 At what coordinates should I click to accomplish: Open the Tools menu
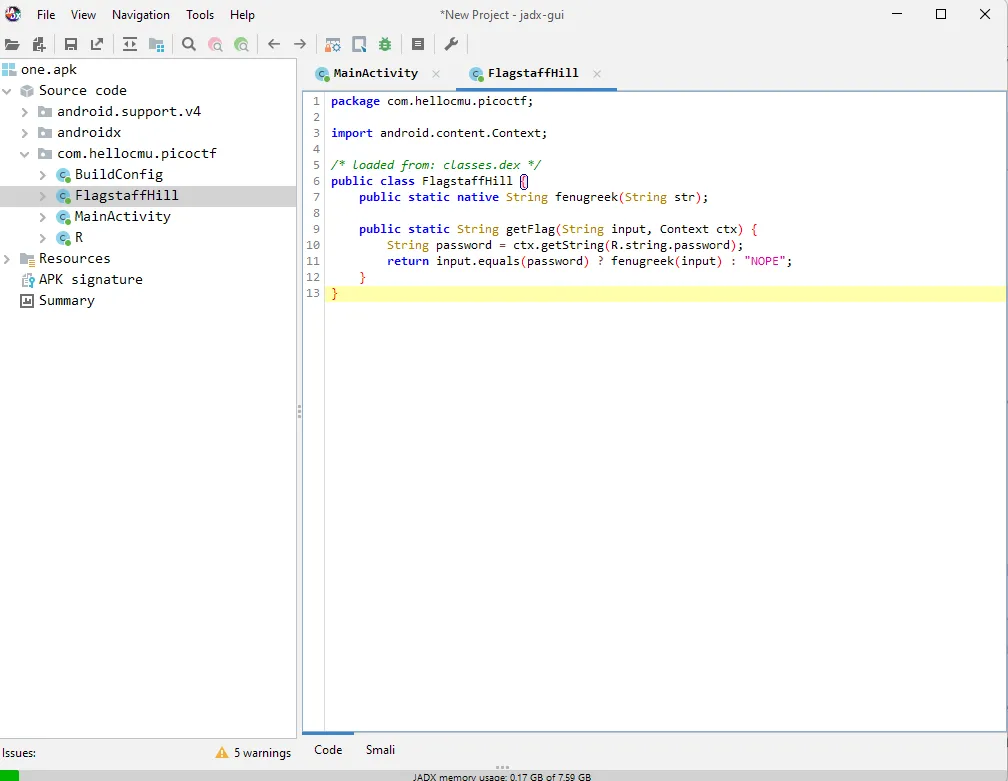click(x=200, y=15)
